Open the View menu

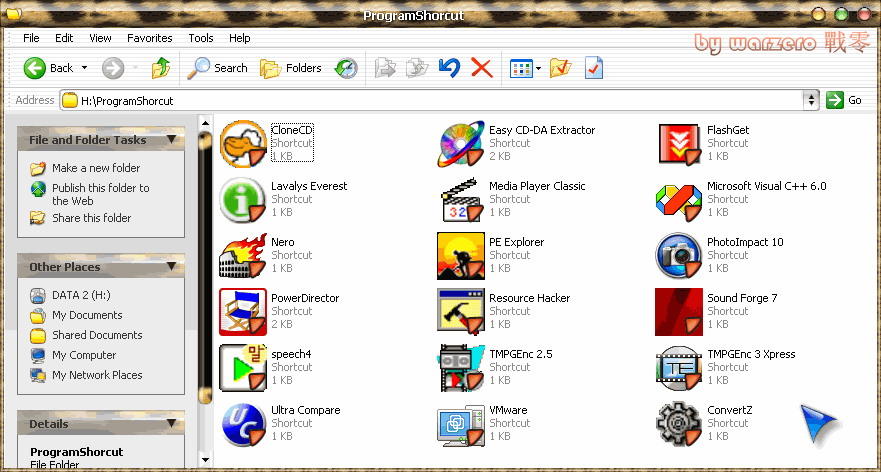pyautogui.click(x=100, y=38)
